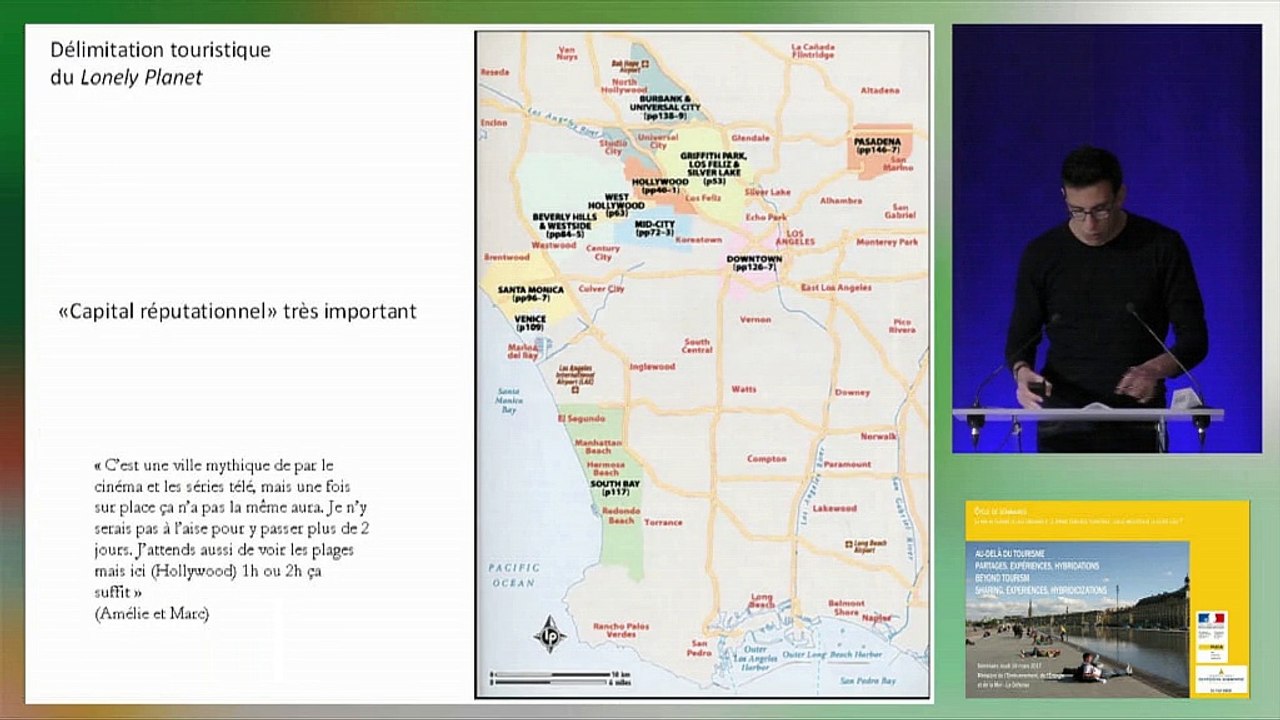Click the 'BEVERLY HILLS & WESTSIDE' map label
Image resolution: width=1280 pixels, height=720 pixels.
click(565, 224)
